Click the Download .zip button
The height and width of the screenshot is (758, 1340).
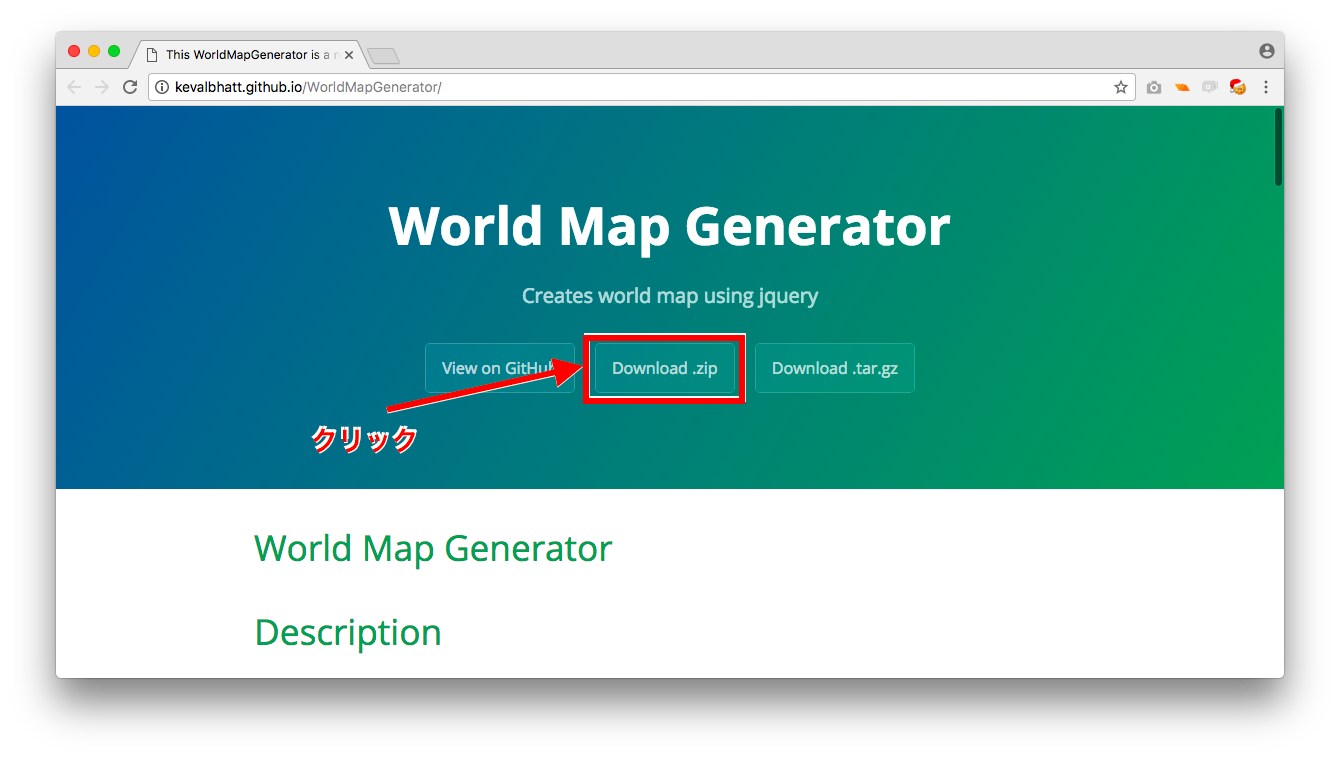point(665,368)
